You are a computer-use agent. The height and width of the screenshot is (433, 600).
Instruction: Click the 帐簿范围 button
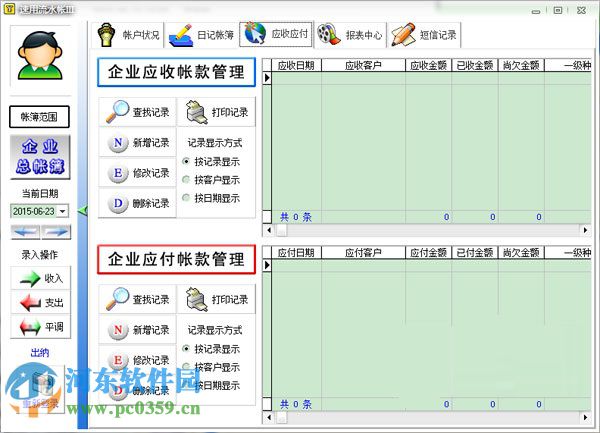coord(39,117)
